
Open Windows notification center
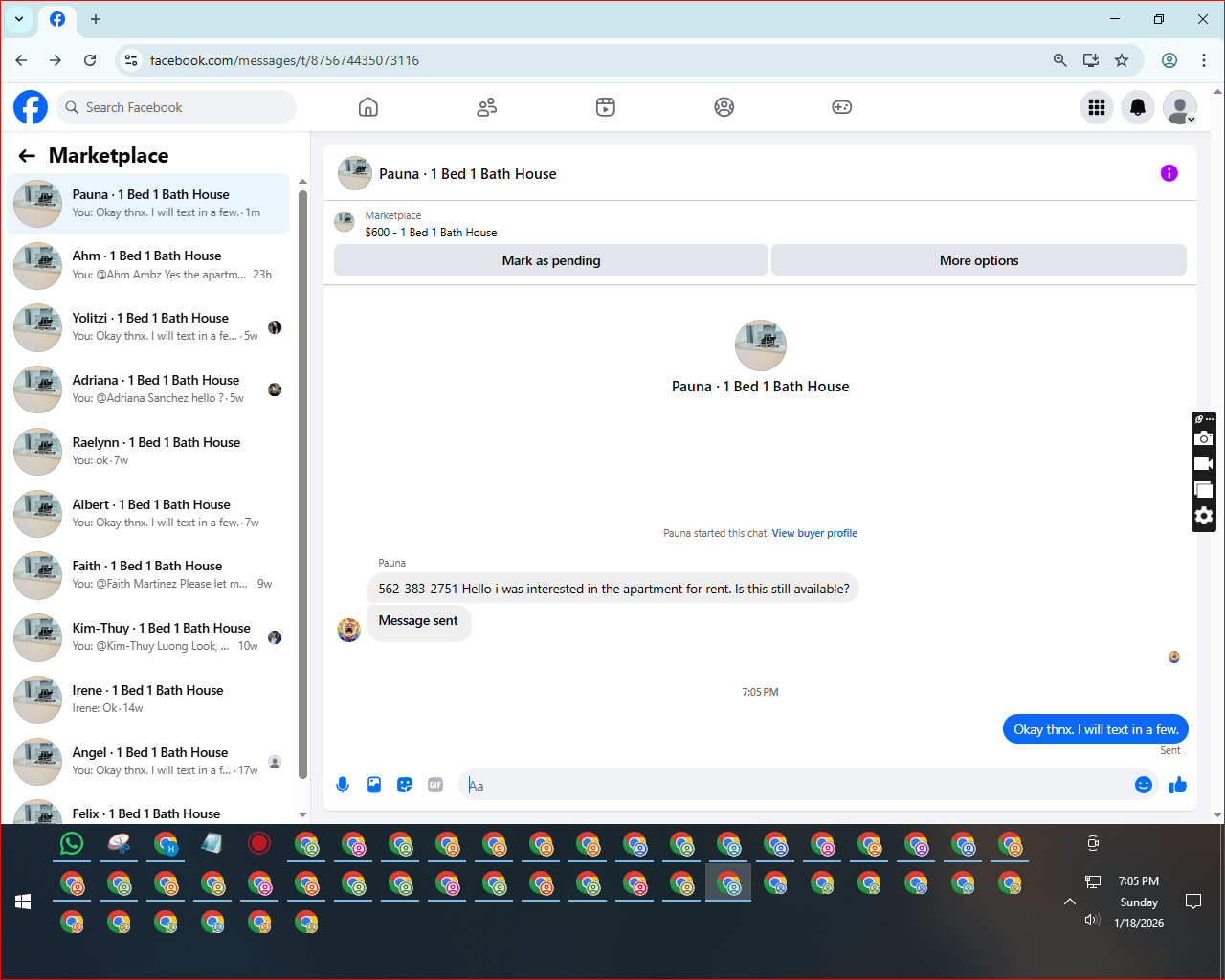click(x=1193, y=902)
